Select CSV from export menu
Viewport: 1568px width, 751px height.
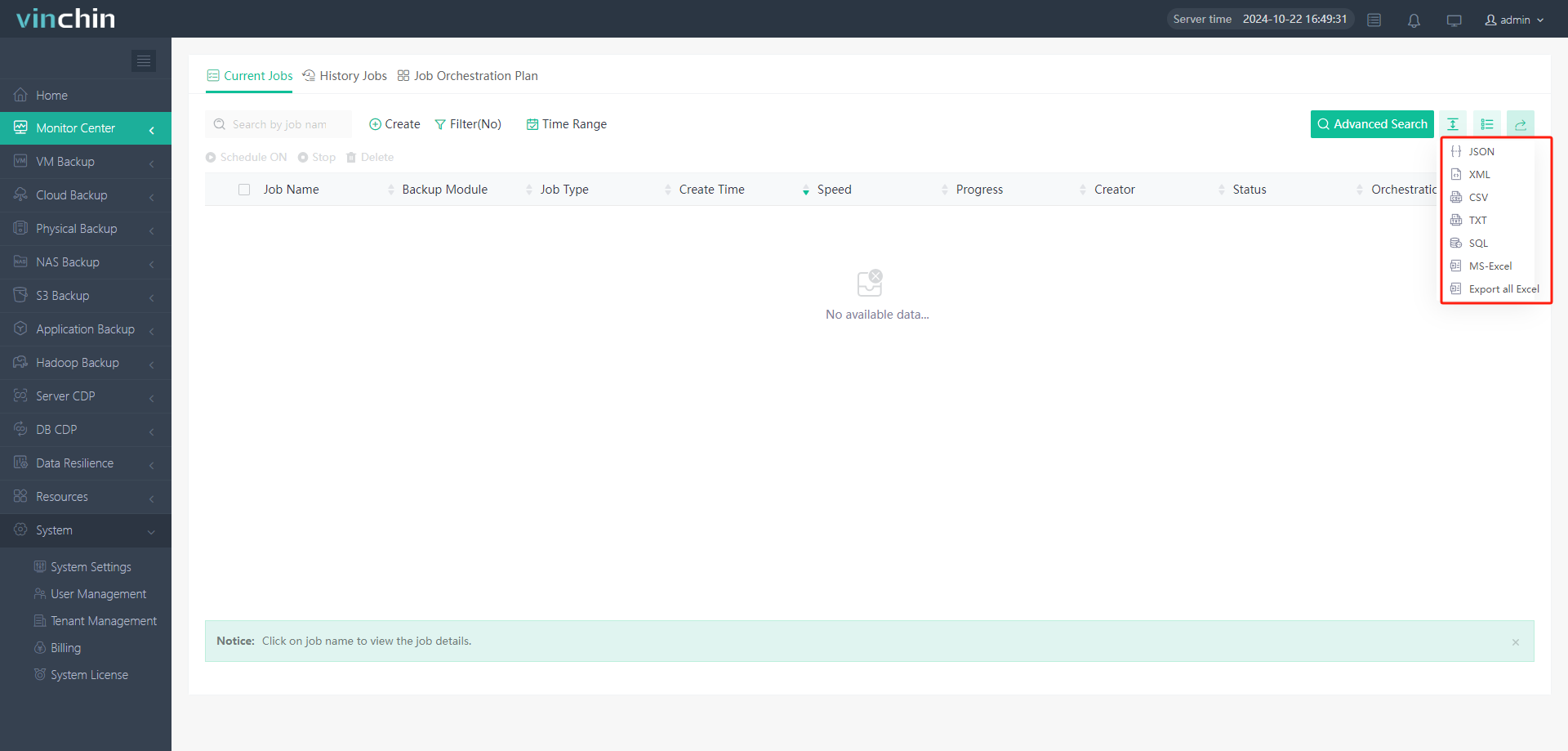click(x=1477, y=198)
